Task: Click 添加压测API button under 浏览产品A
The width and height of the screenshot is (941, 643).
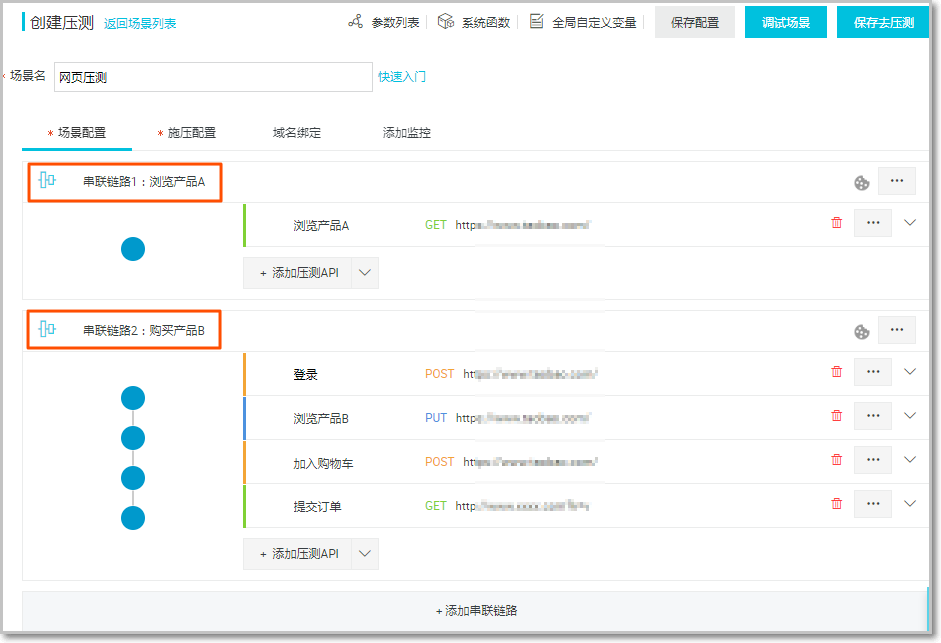Action: pyautogui.click(x=298, y=273)
